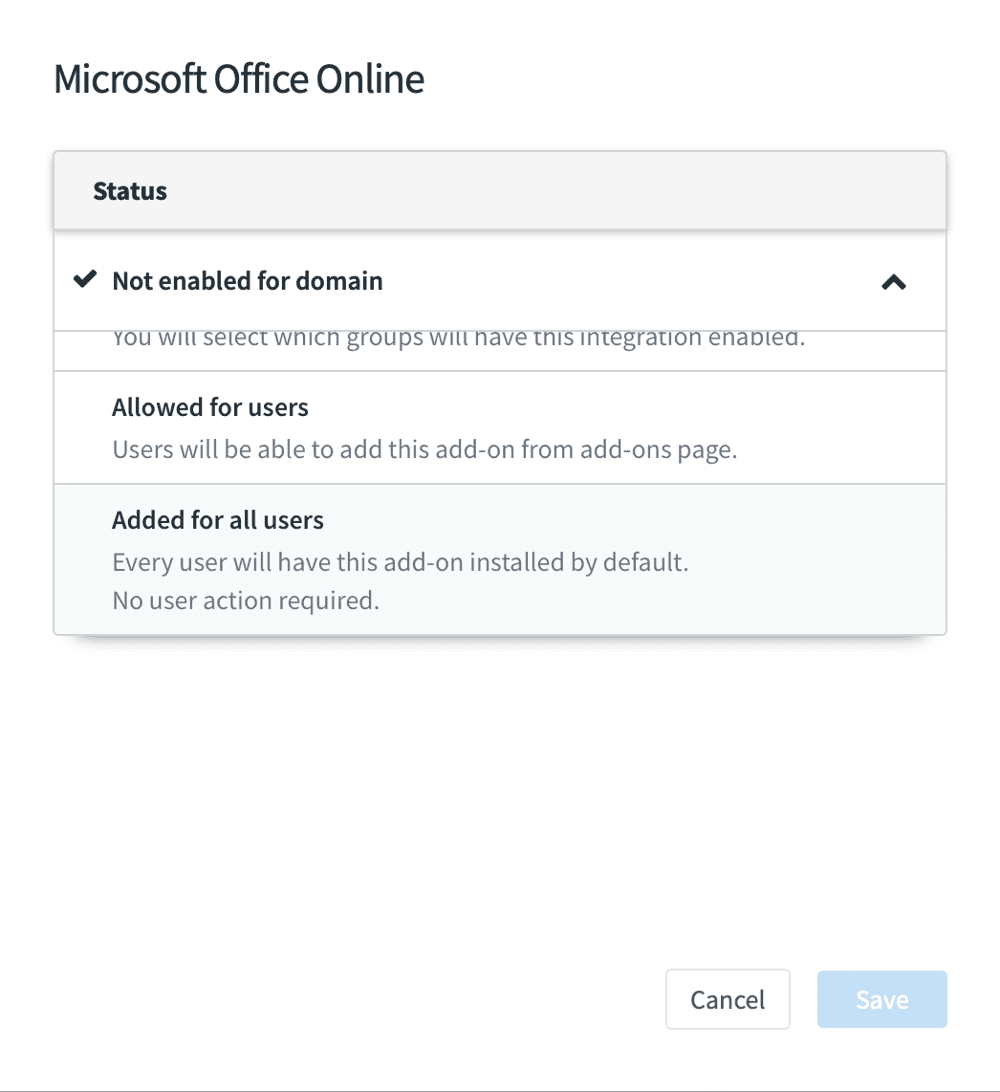Image resolution: width=1000 pixels, height=1092 pixels.
Task: Click the 'Microsoft Office Online' dialog title
Action: (239, 79)
